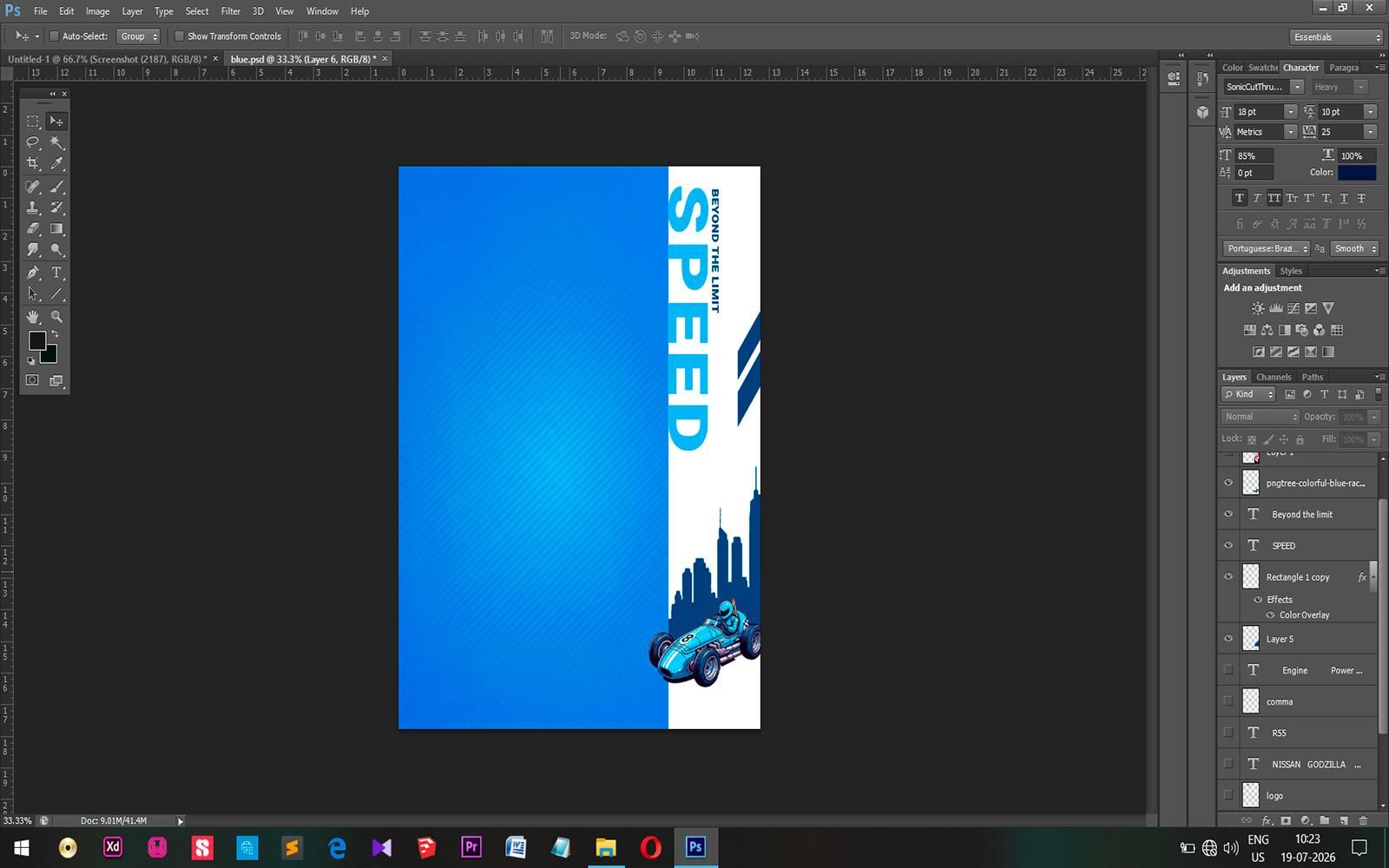Select the Lasso tool
Image resolution: width=1389 pixels, height=868 pixels.
(x=33, y=142)
